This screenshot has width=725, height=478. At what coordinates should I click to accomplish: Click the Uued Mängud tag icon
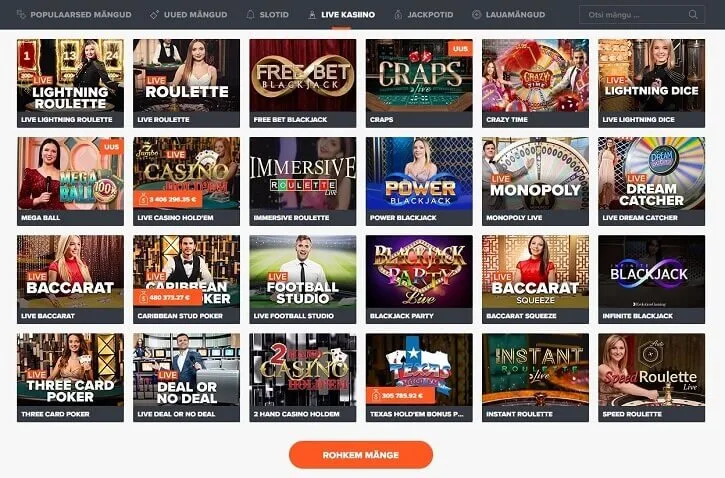point(154,14)
